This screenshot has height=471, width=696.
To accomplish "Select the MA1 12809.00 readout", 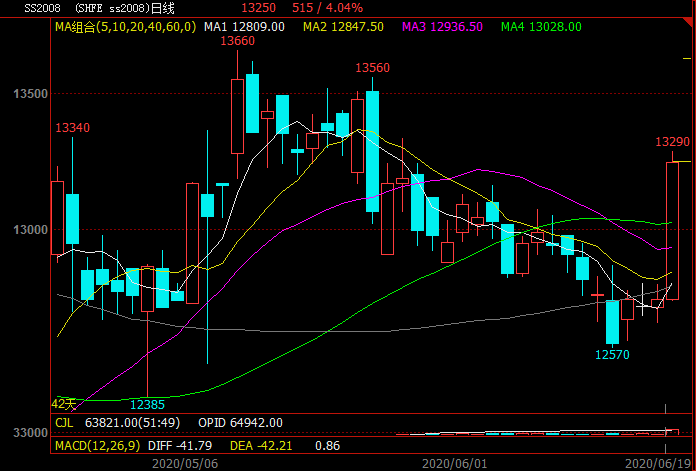I will (x=244, y=27).
